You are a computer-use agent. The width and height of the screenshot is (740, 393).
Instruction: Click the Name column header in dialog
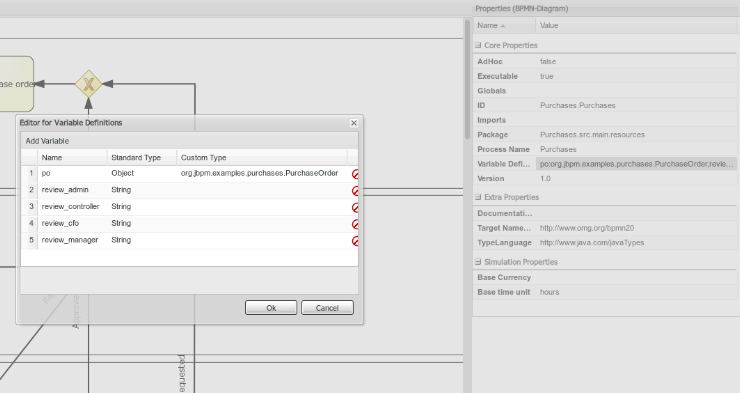tap(72, 158)
